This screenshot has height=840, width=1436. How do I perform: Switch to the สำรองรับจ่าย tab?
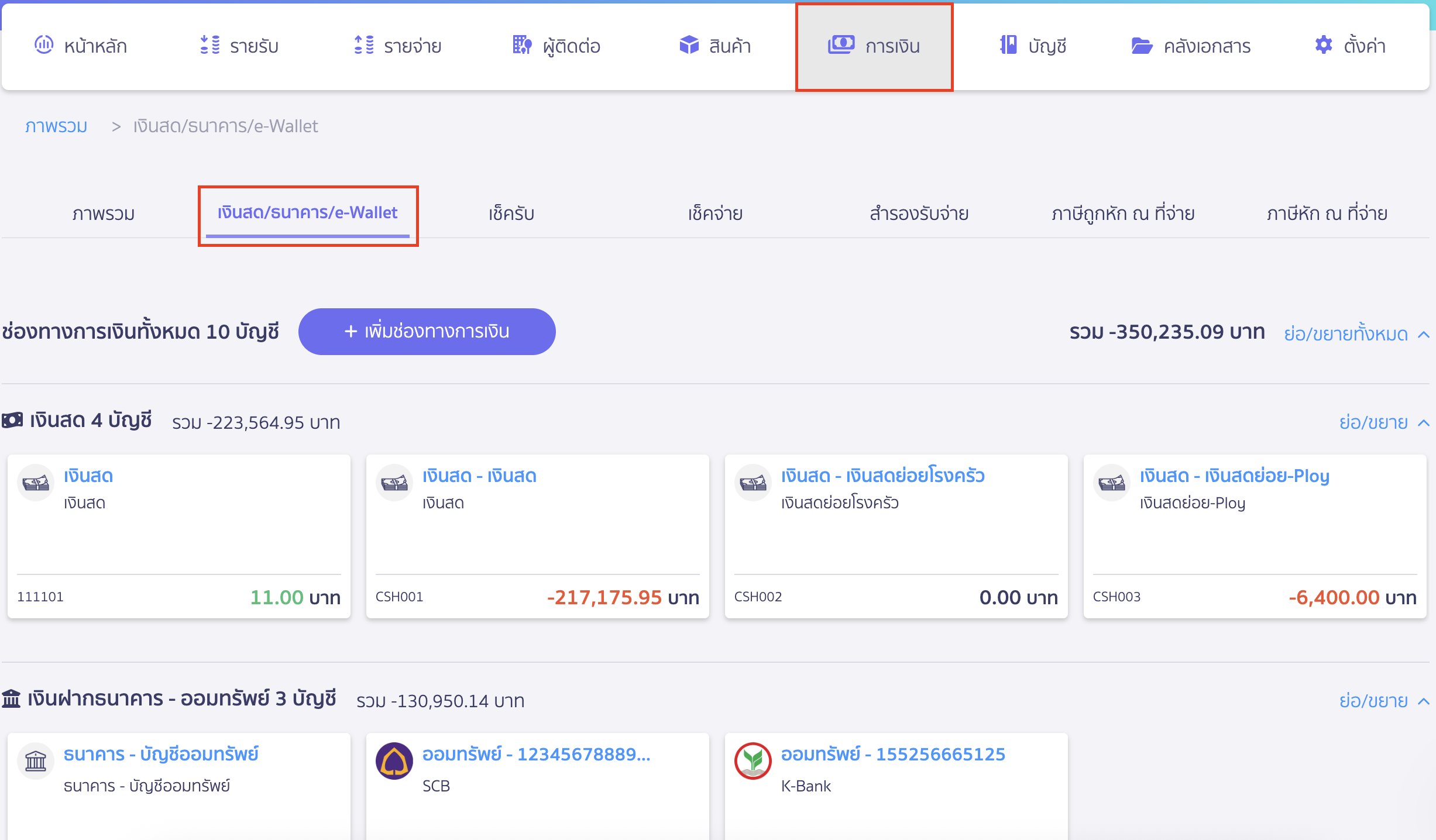[x=919, y=214]
